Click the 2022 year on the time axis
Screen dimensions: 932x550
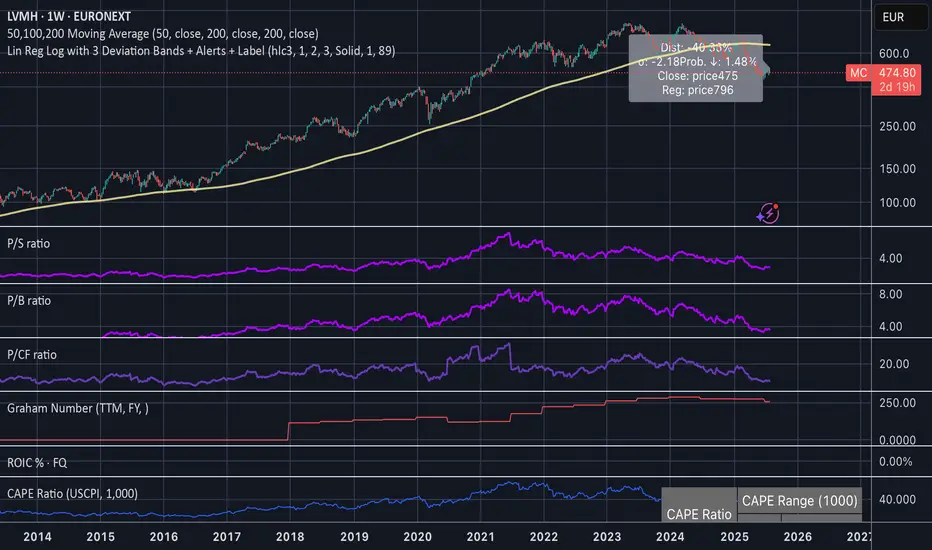[544, 537]
